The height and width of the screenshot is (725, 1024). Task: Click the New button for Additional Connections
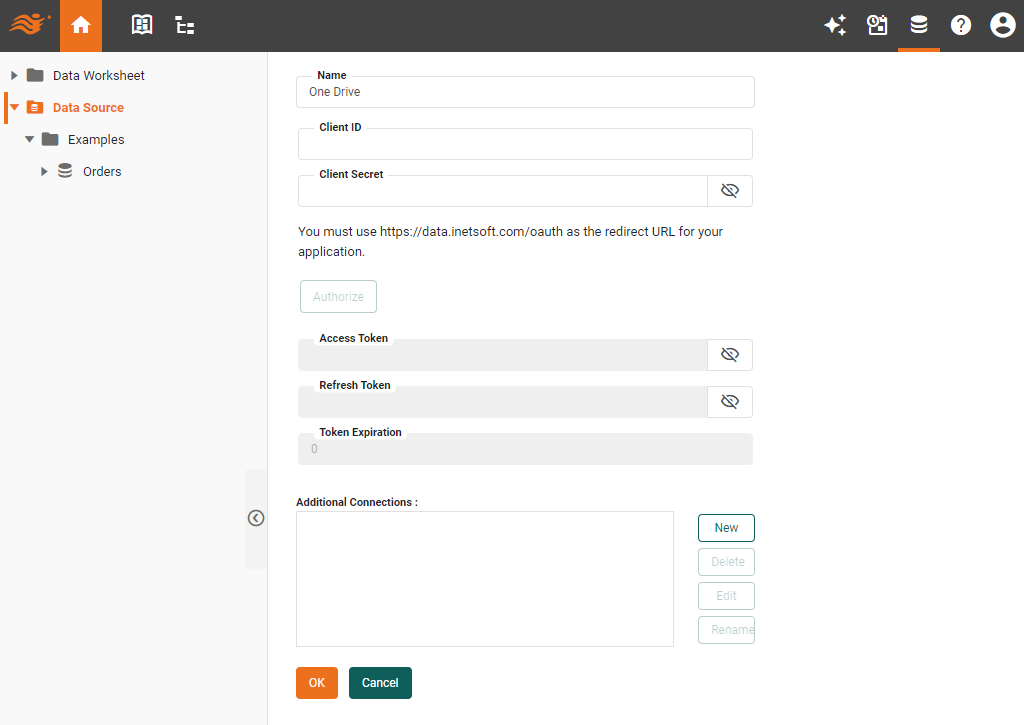(x=726, y=527)
